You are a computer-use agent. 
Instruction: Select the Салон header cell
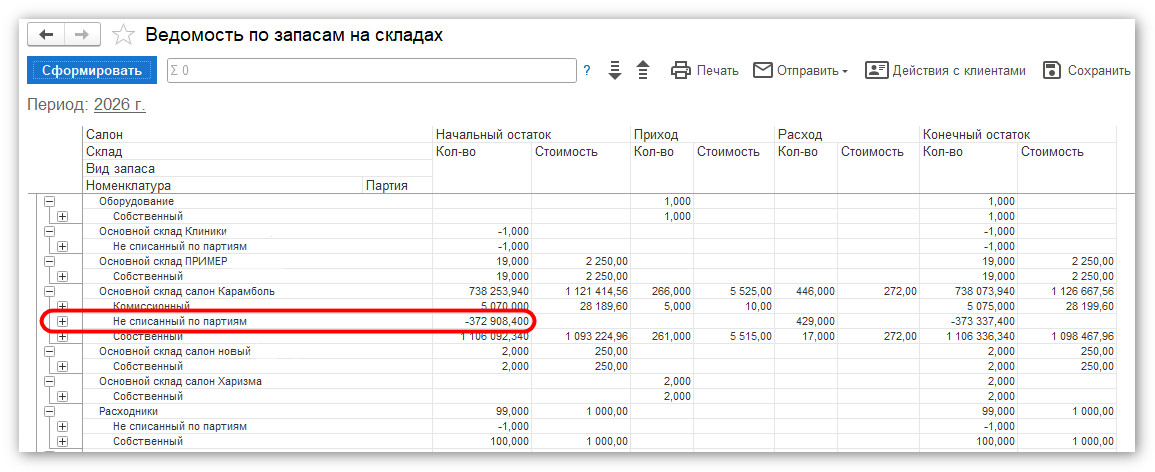(257, 135)
